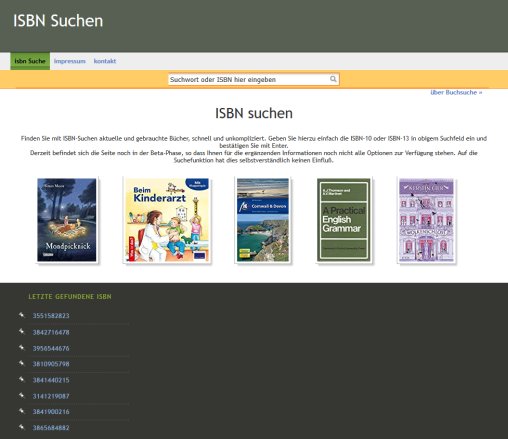This screenshot has width=508, height=439.
Task: Follow the 'über Buchsuche »' link
Action: tap(456, 93)
